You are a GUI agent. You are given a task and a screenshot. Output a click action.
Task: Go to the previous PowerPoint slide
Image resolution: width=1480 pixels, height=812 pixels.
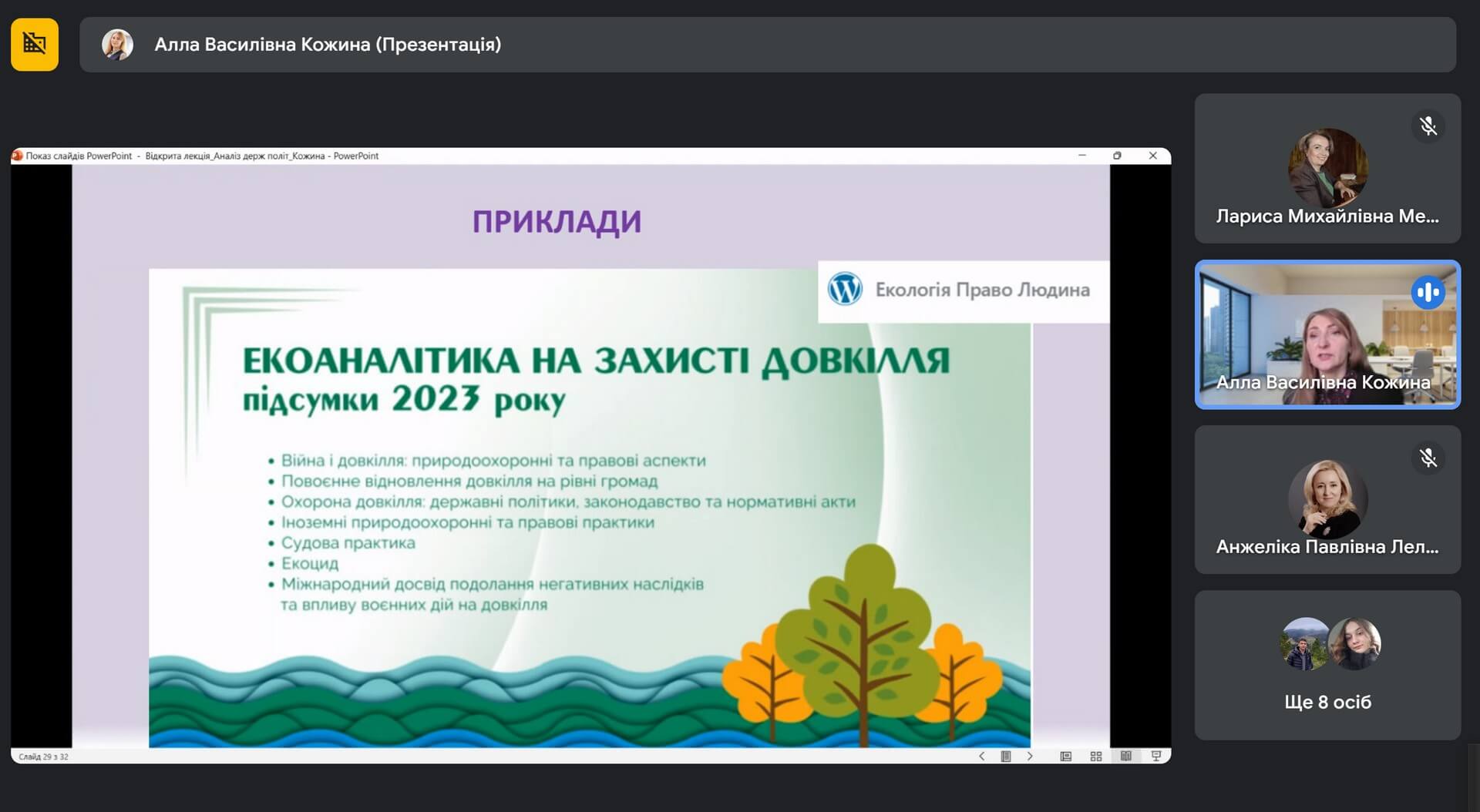click(x=981, y=757)
